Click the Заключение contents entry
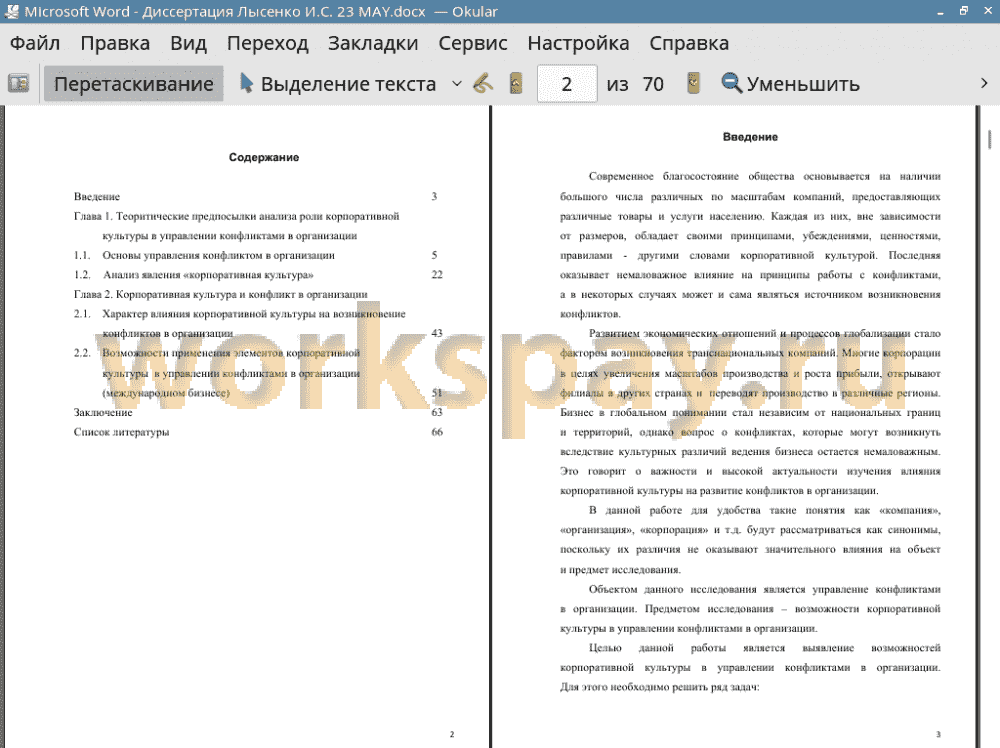Viewport: 1000px width, 748px height. coord(103,413)
